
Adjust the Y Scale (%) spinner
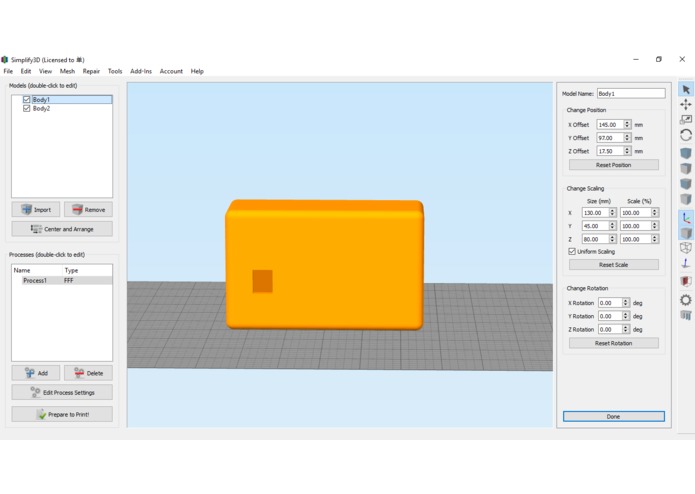(x=654, y=226)
